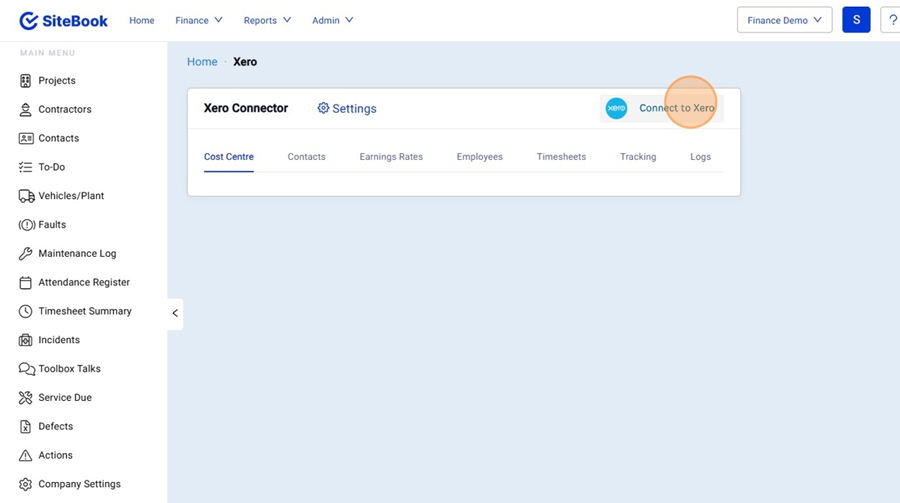The width and height of the screenshot is (900, 503).
Task: Open Contractors via its sidebar icon
Action: [26, 110]
